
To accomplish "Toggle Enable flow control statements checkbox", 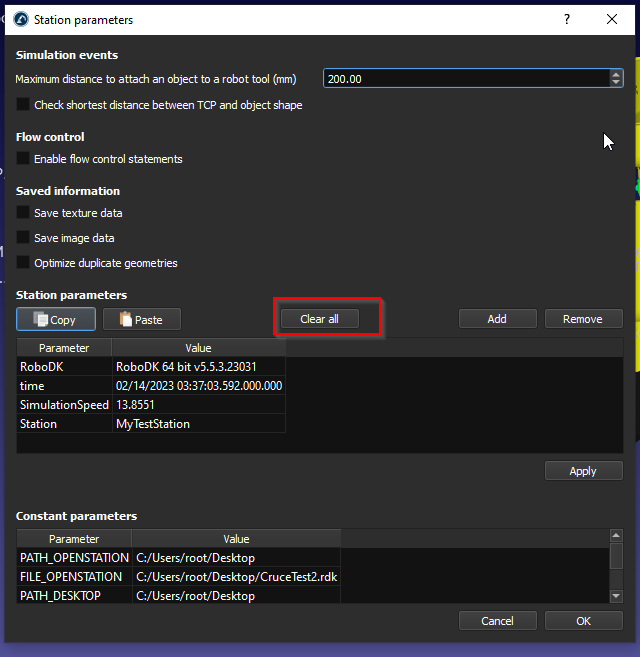I will [23, 159].
